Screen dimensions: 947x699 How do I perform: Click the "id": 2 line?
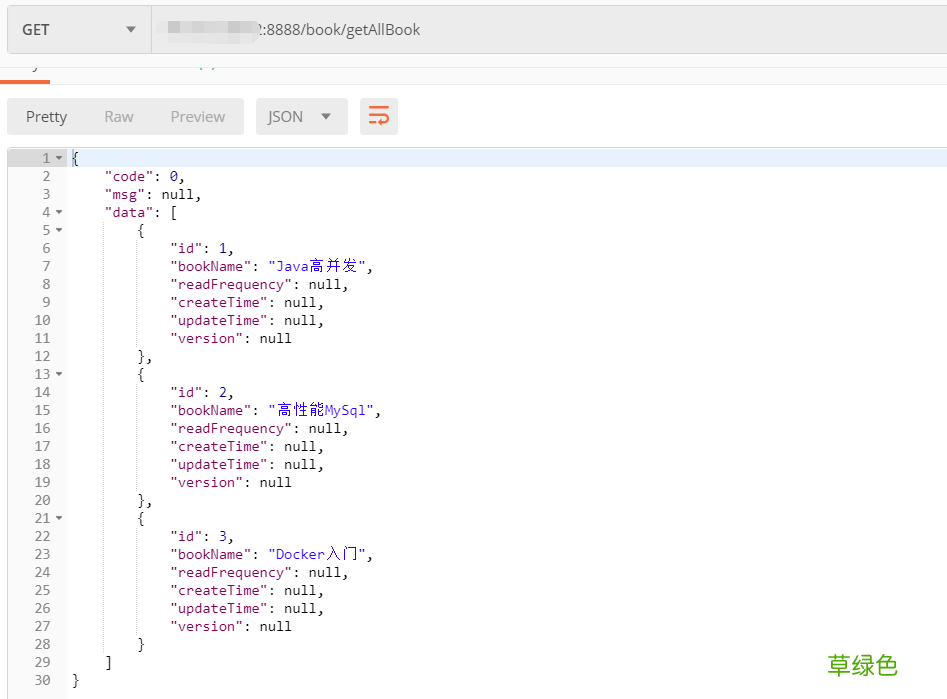point(202,392)
